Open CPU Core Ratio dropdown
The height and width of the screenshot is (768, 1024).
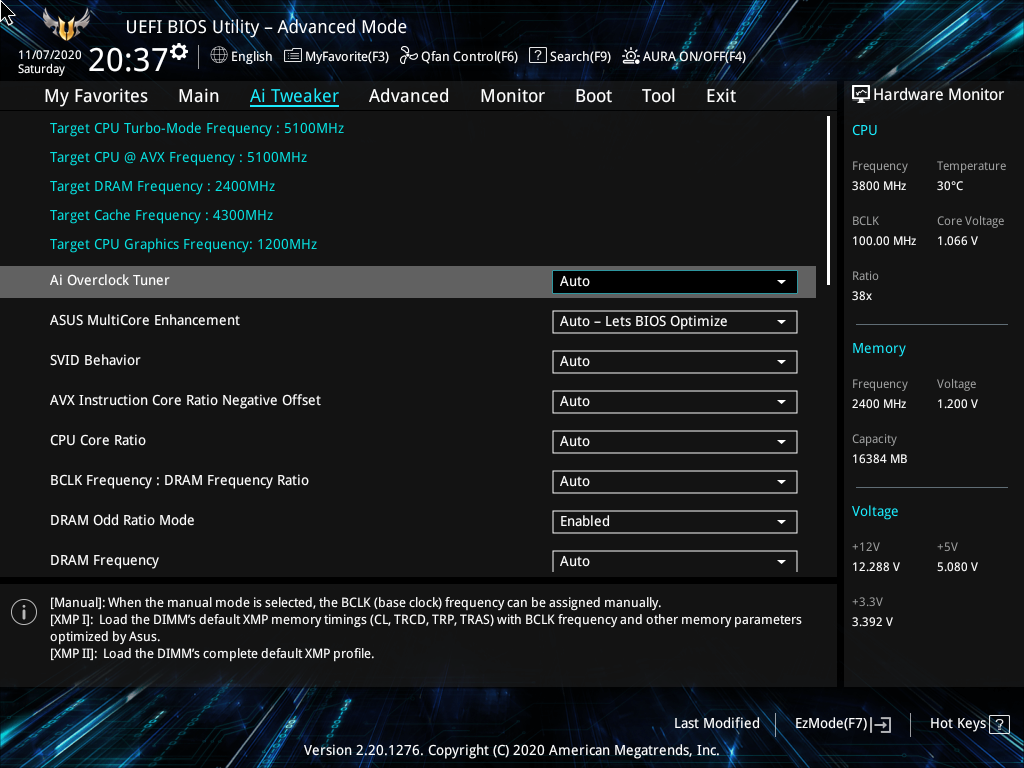pyautogui.click(x=675, y=441)
